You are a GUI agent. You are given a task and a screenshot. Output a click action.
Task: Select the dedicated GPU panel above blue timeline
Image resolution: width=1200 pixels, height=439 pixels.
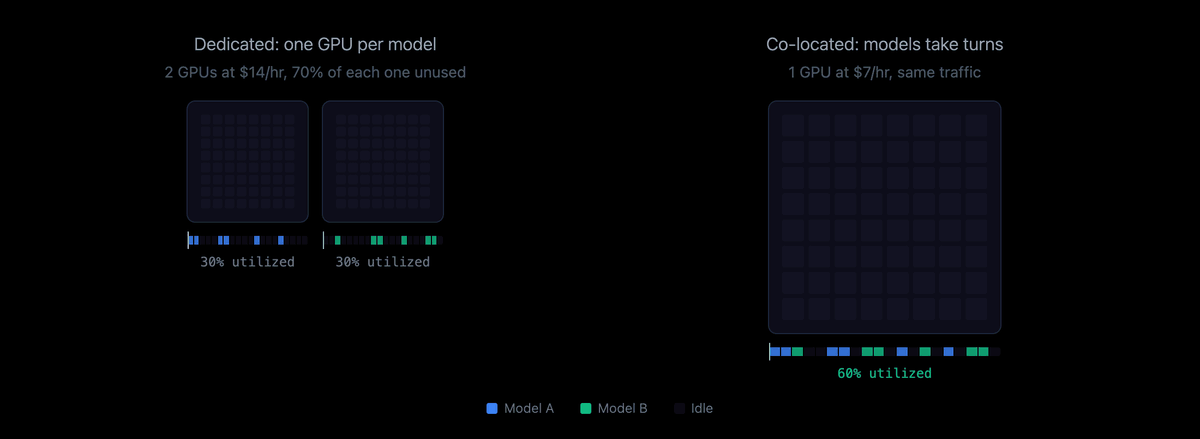click(x=247, y=161)
